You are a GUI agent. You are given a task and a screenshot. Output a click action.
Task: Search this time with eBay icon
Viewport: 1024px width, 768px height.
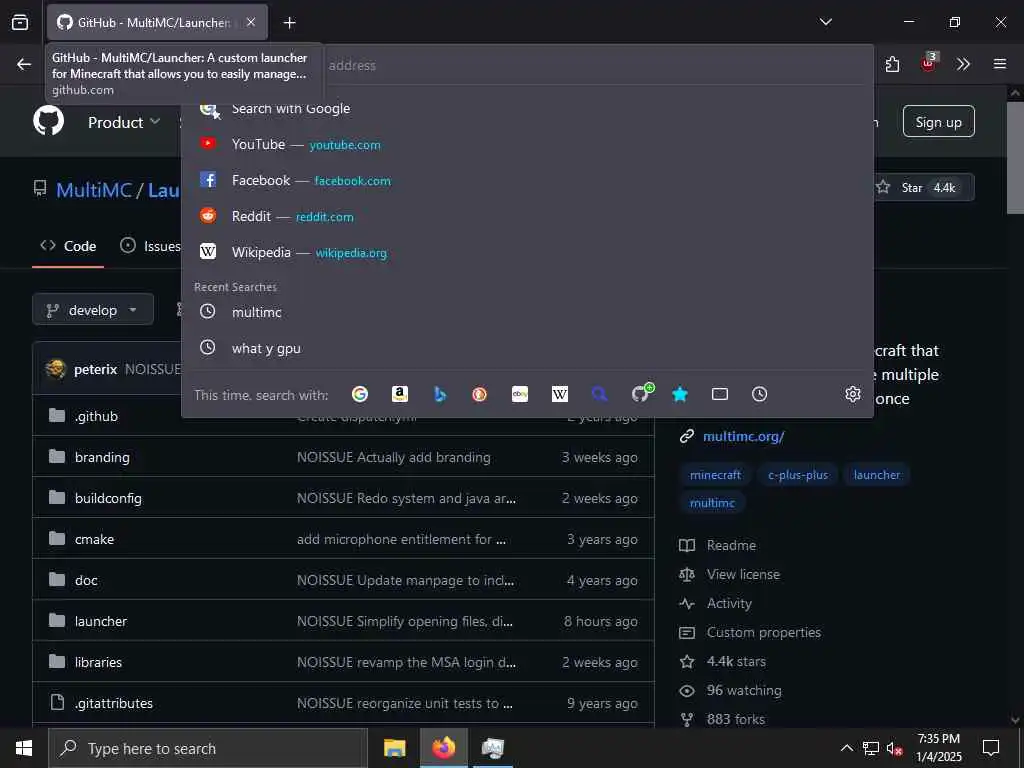click(x=520, y=394)
